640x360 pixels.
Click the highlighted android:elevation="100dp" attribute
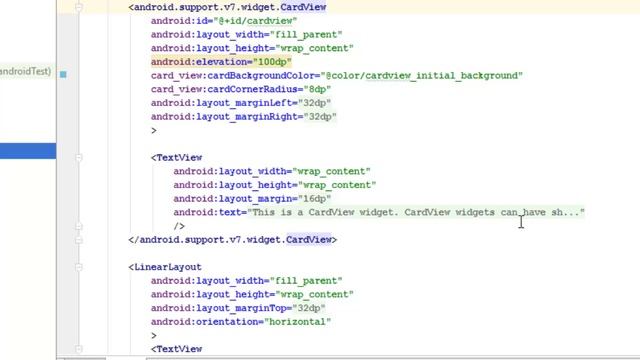[221, 62]
